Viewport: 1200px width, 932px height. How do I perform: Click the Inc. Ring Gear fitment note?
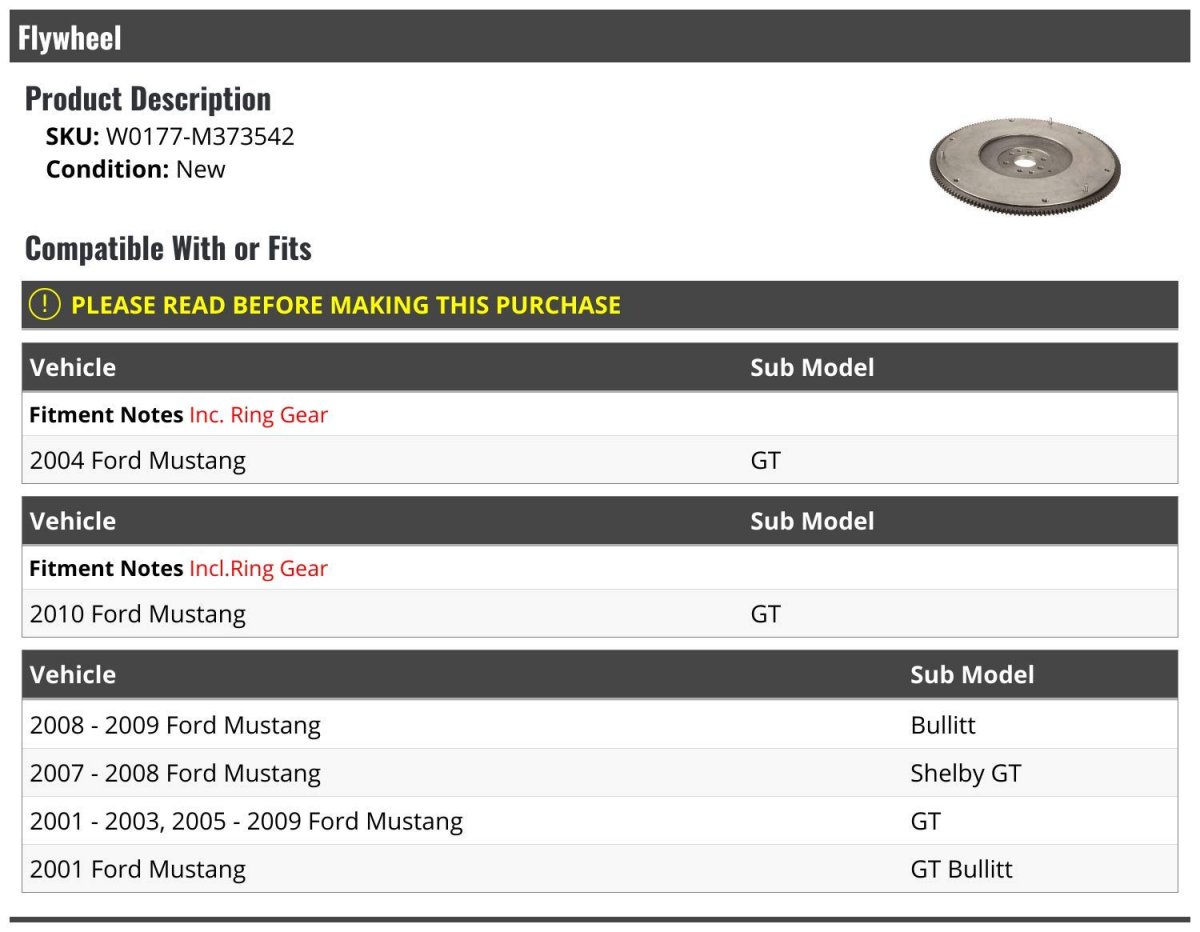[258, 415]
